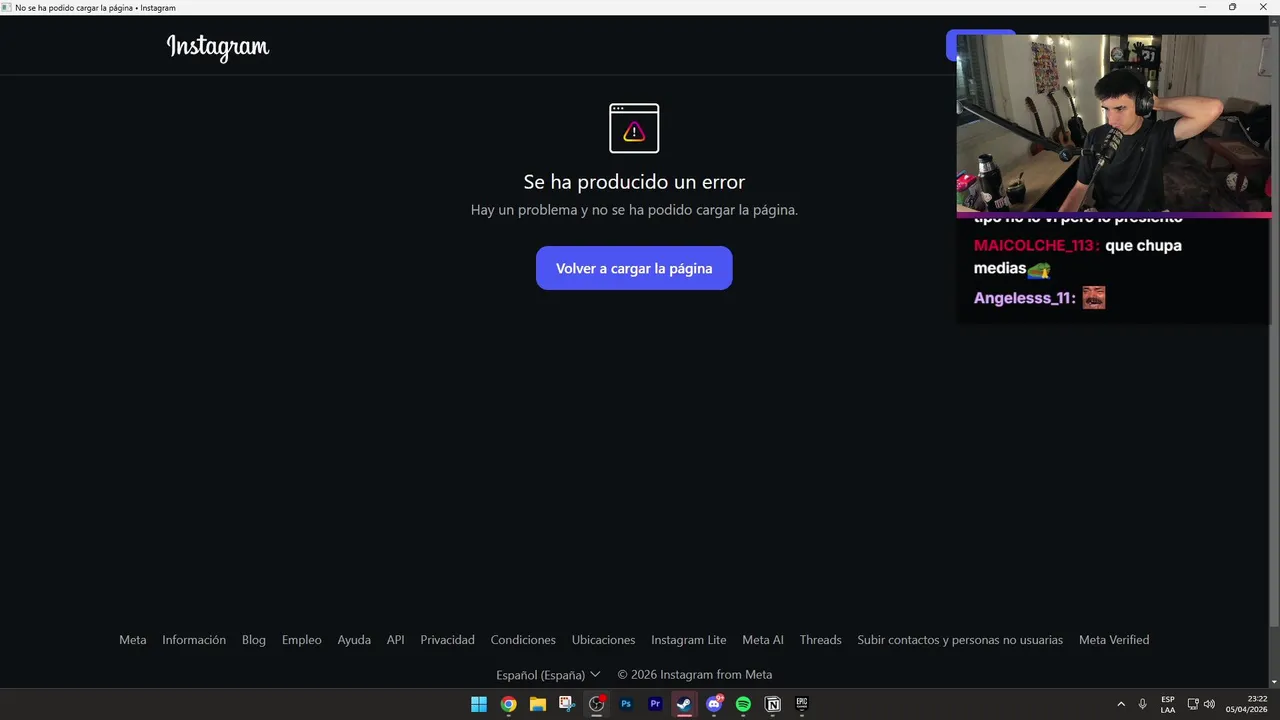Open the Blog footer link
The height and width of the screenshot is (720, 1280).
(254, 640)
